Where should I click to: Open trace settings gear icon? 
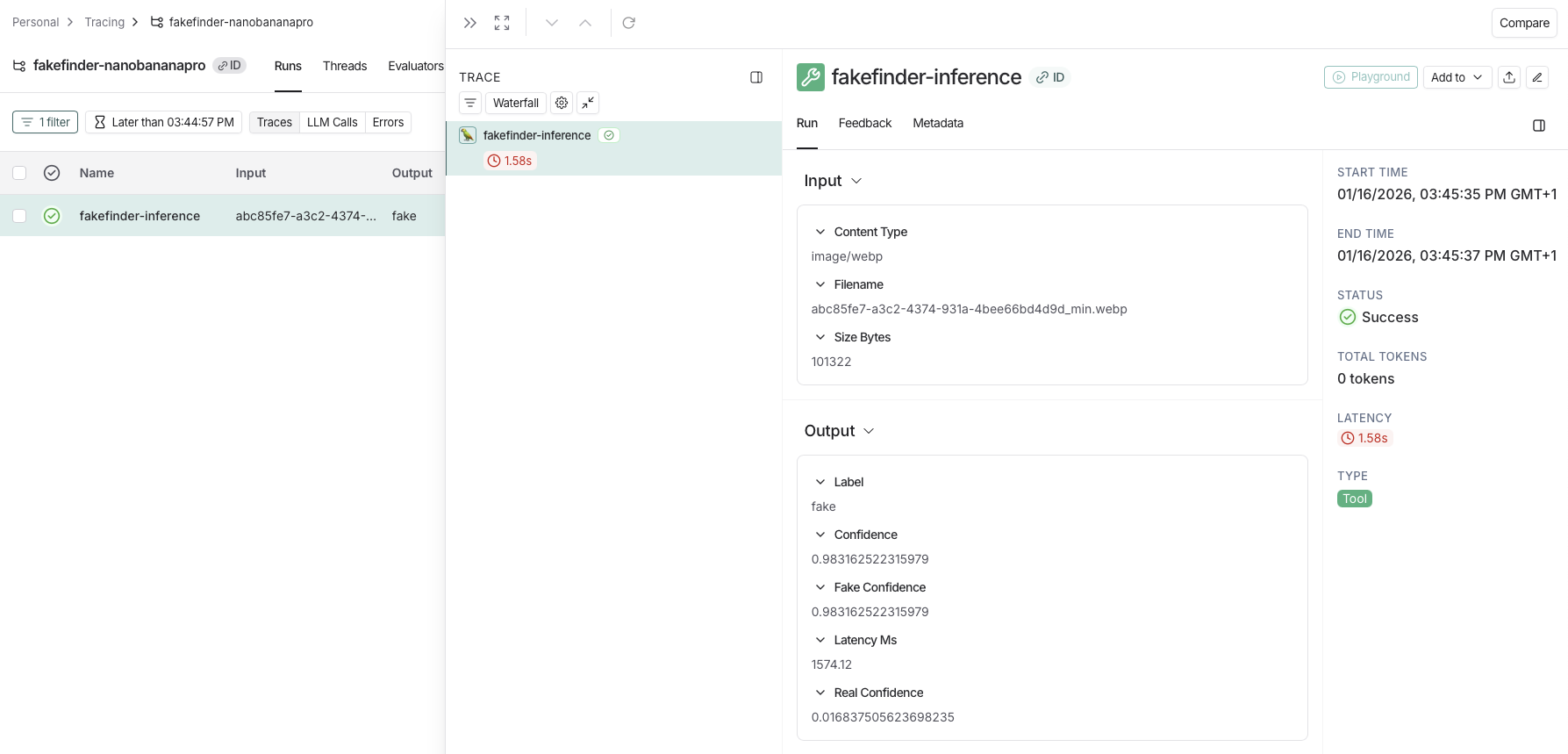(562, 103)
